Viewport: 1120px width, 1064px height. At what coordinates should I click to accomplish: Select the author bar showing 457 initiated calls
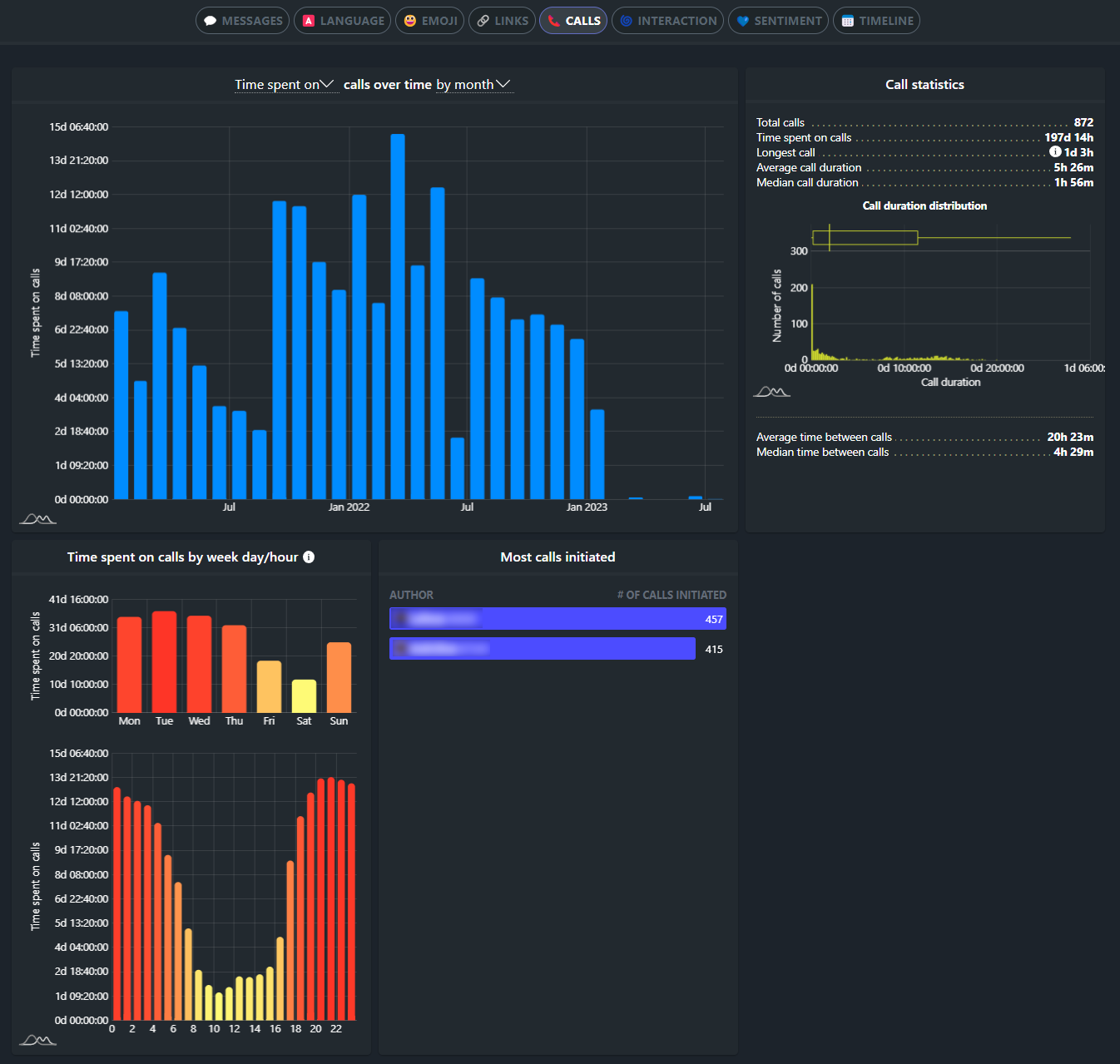(558, 618)
